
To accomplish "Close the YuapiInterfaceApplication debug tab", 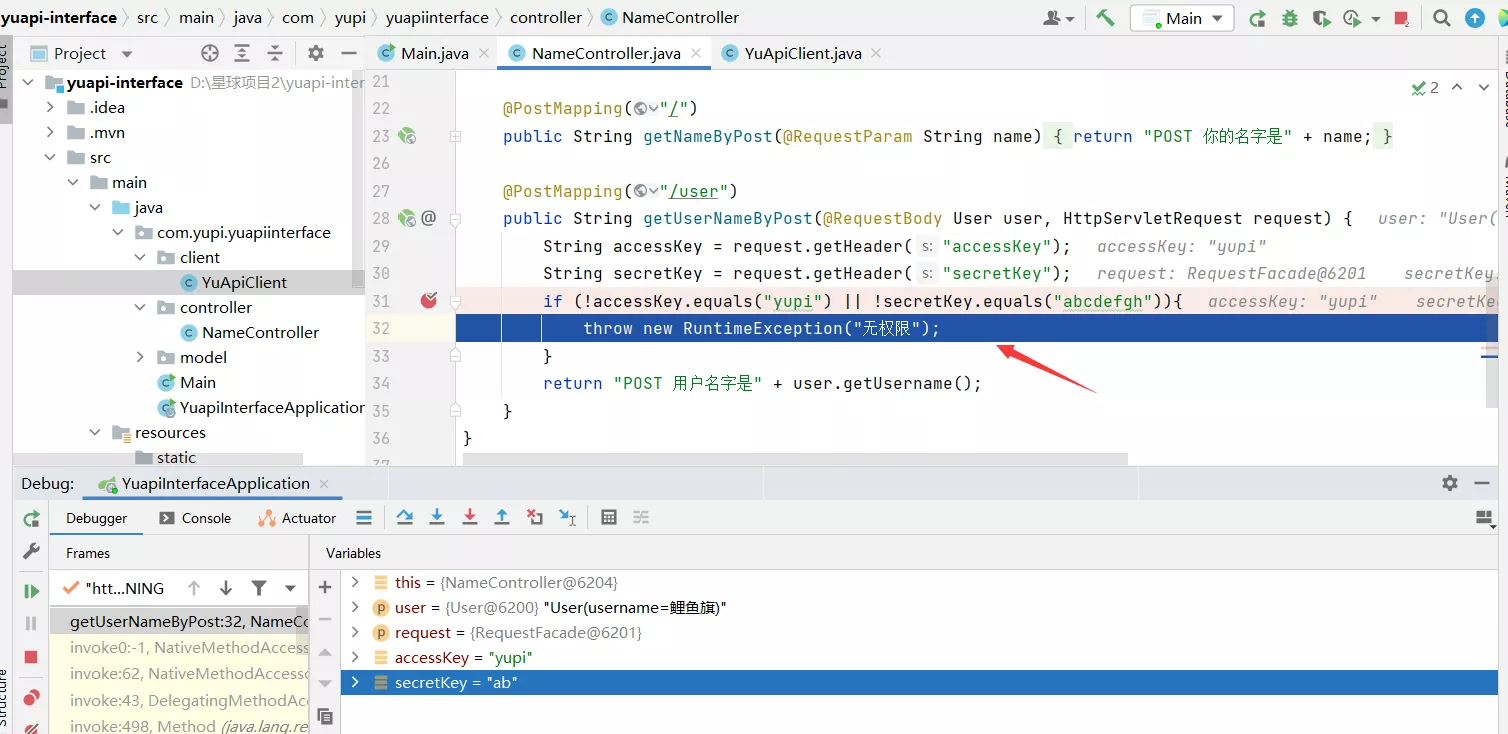I will click(324, 484).
